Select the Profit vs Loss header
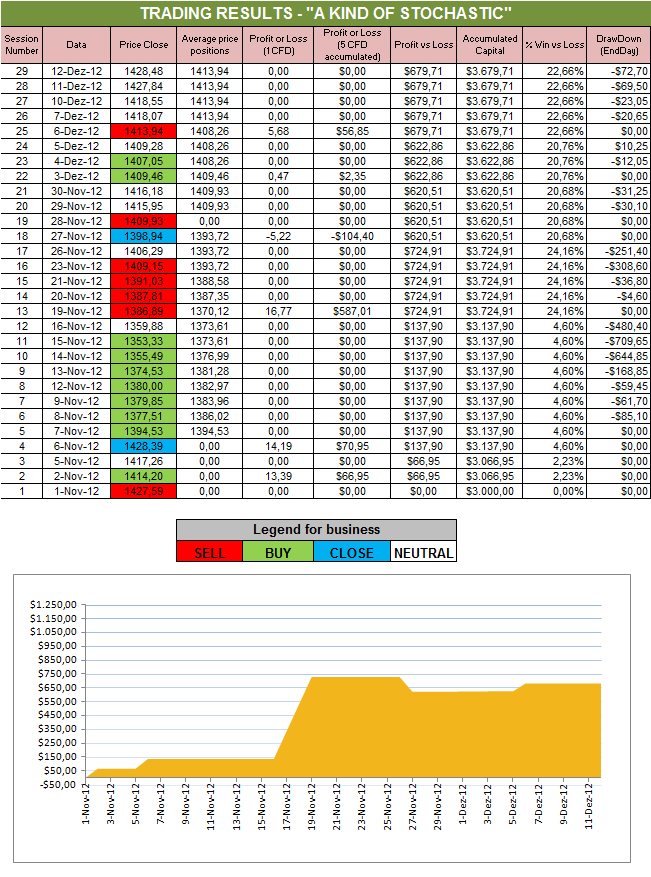 pyautogui.click(x=423, y=45)
